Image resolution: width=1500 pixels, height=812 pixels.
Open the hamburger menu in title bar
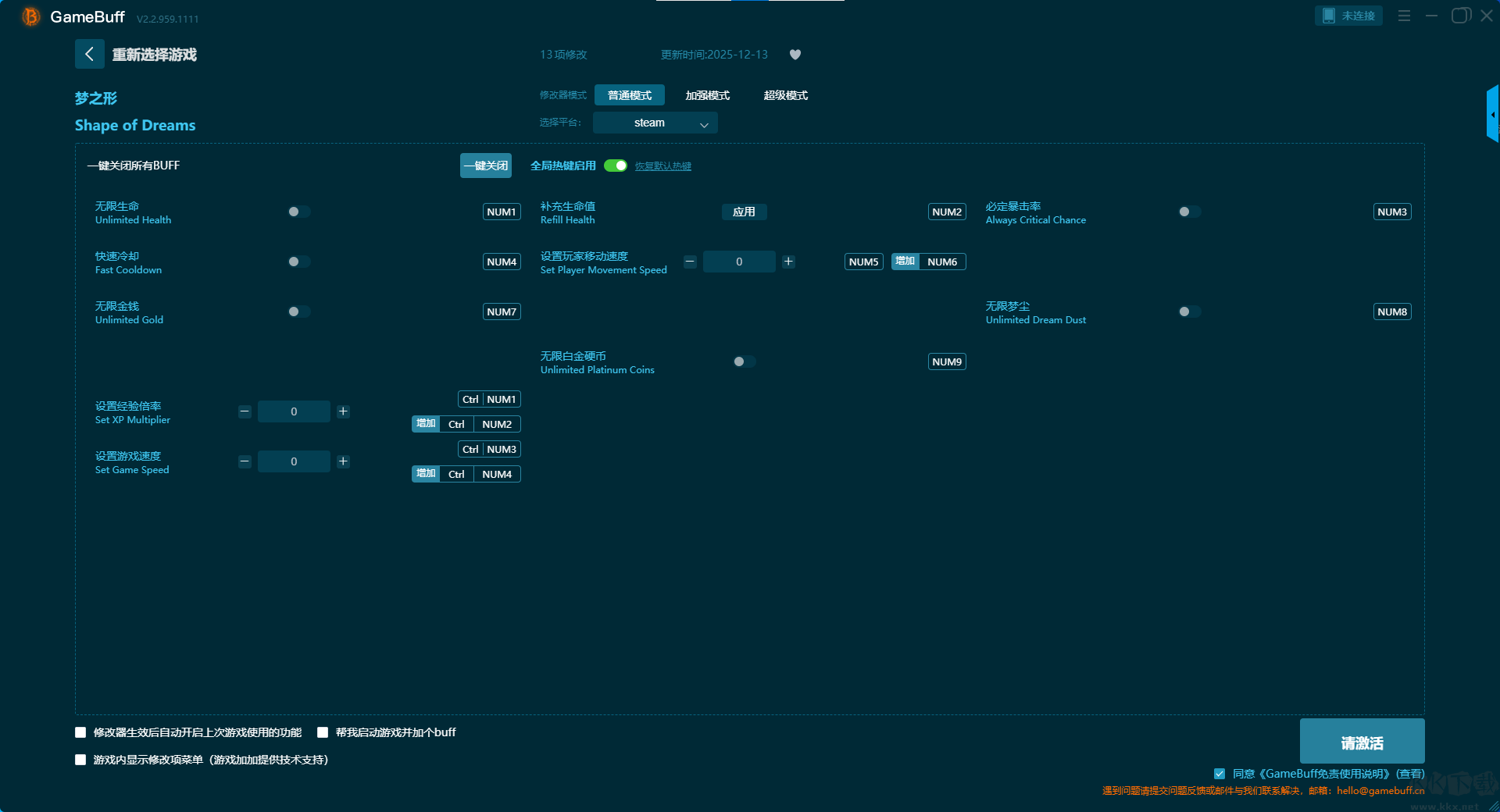pos(1404,16)
